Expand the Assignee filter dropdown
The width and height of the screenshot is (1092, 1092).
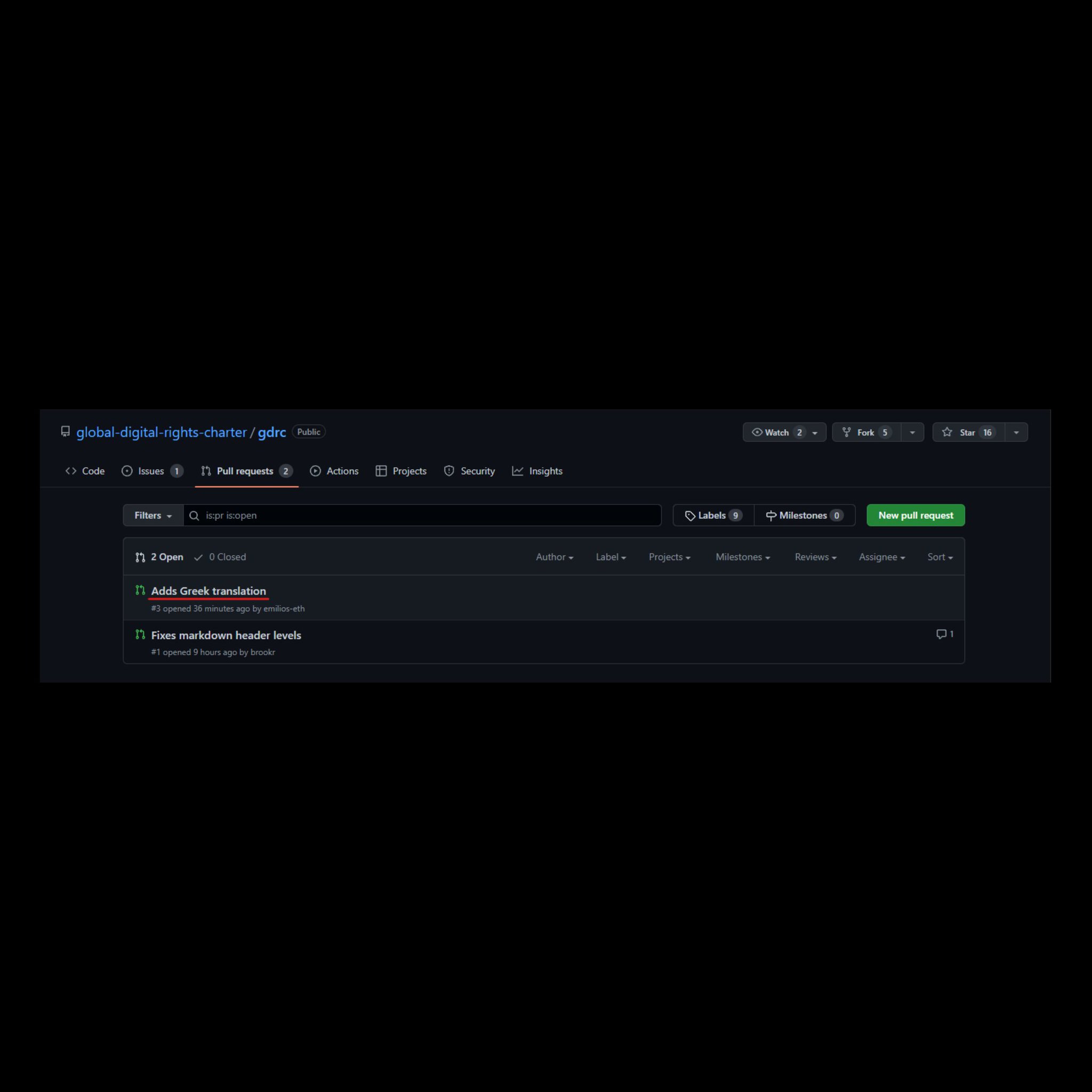[882, 557]
